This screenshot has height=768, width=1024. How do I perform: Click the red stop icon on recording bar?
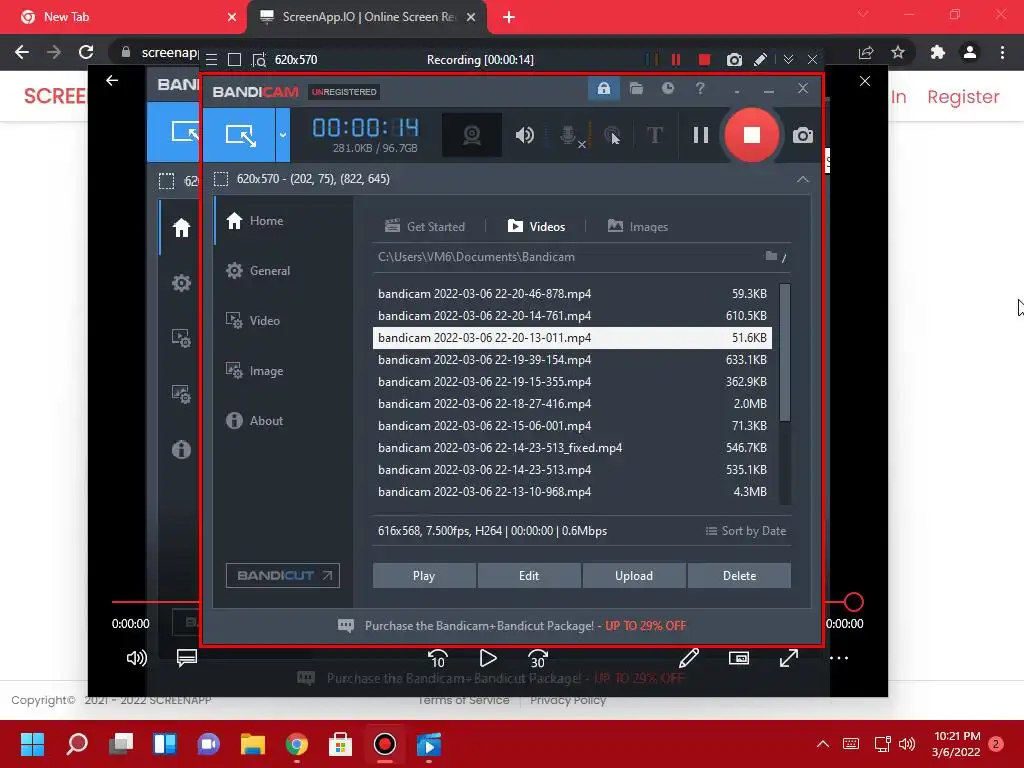704,60
